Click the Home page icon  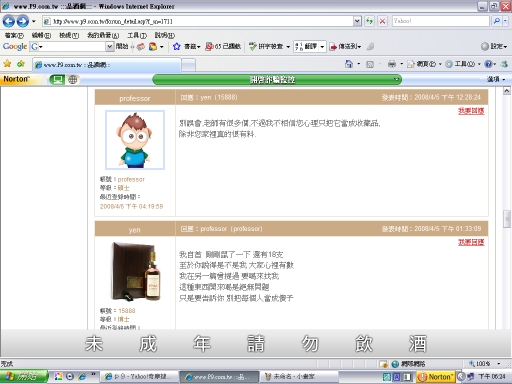pyautogui.click(x=349, y=64)
